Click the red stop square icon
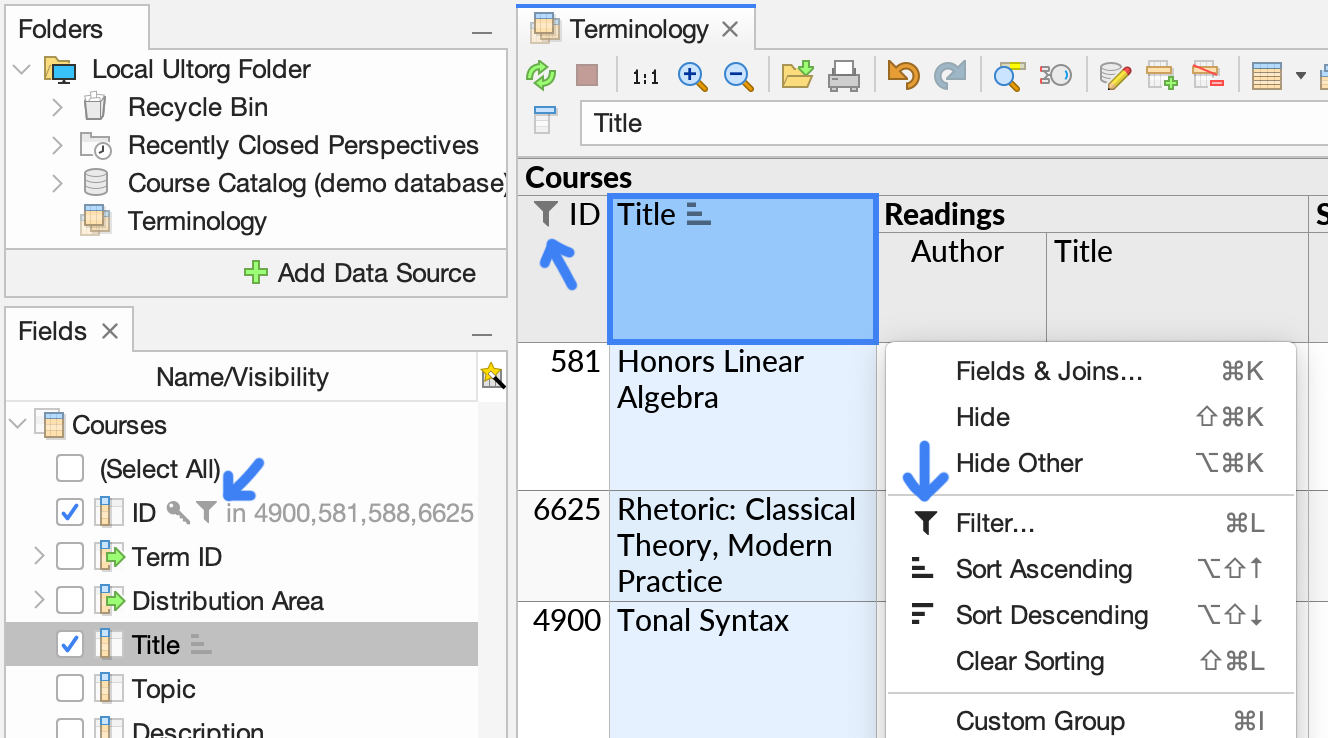1328x738 pixels. 586,74
